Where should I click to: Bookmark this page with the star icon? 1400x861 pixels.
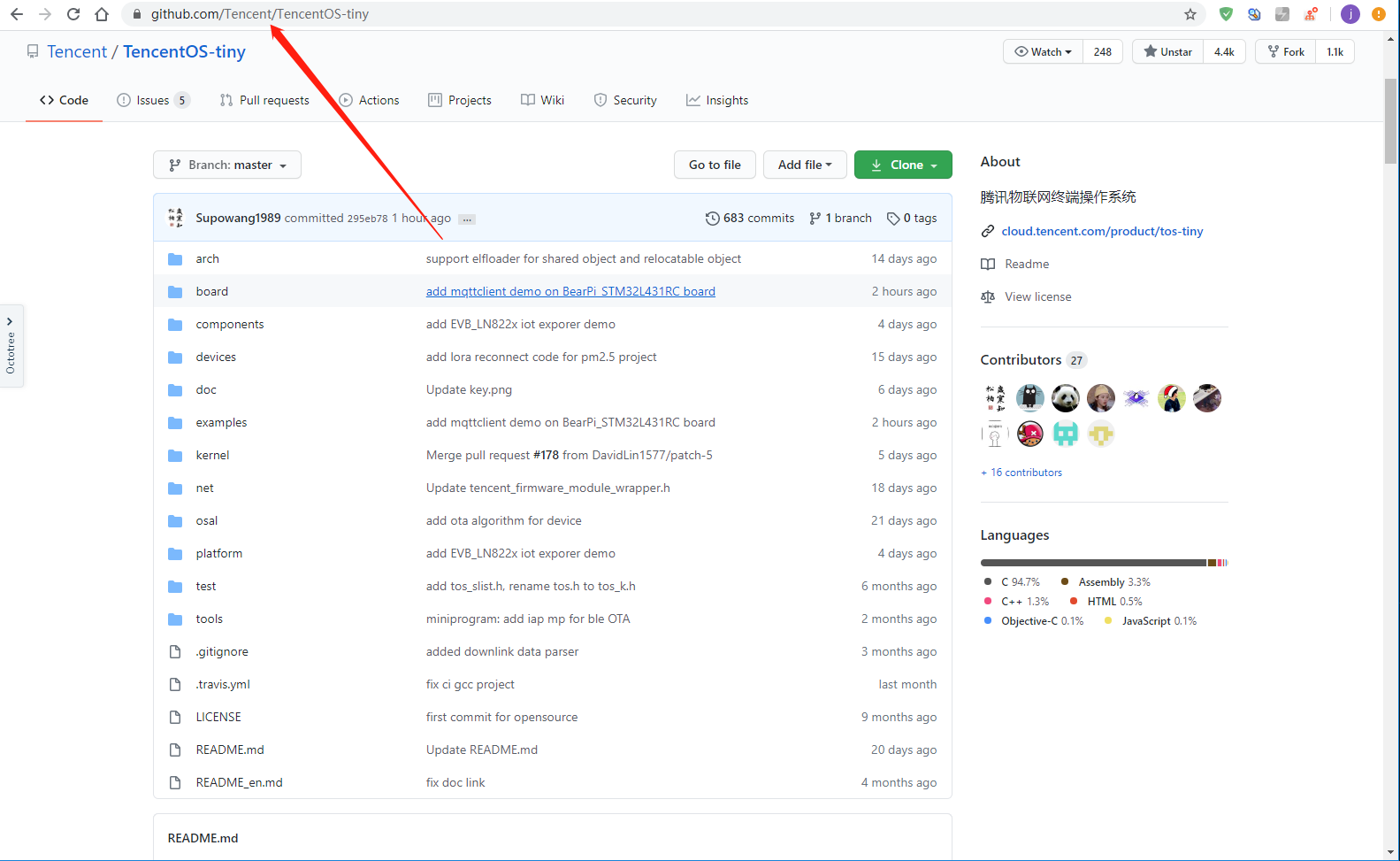pos(1190,14)
